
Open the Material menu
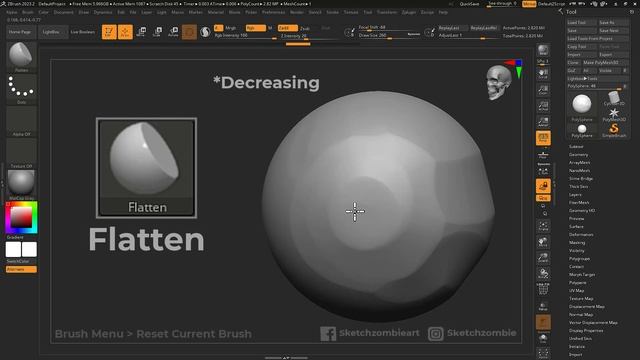pos(216,12)
